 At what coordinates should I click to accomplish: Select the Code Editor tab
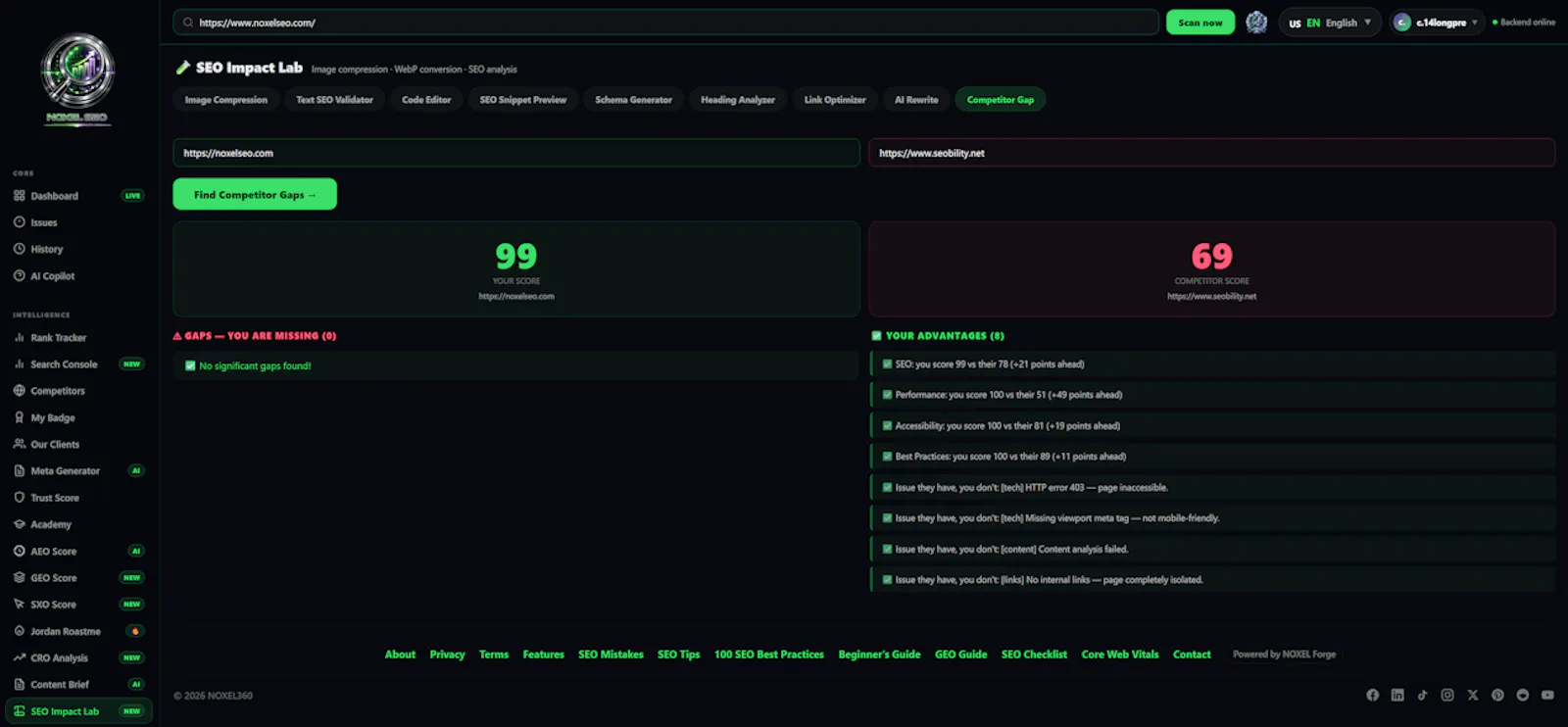pyautogui.click(x=426, y=100)
